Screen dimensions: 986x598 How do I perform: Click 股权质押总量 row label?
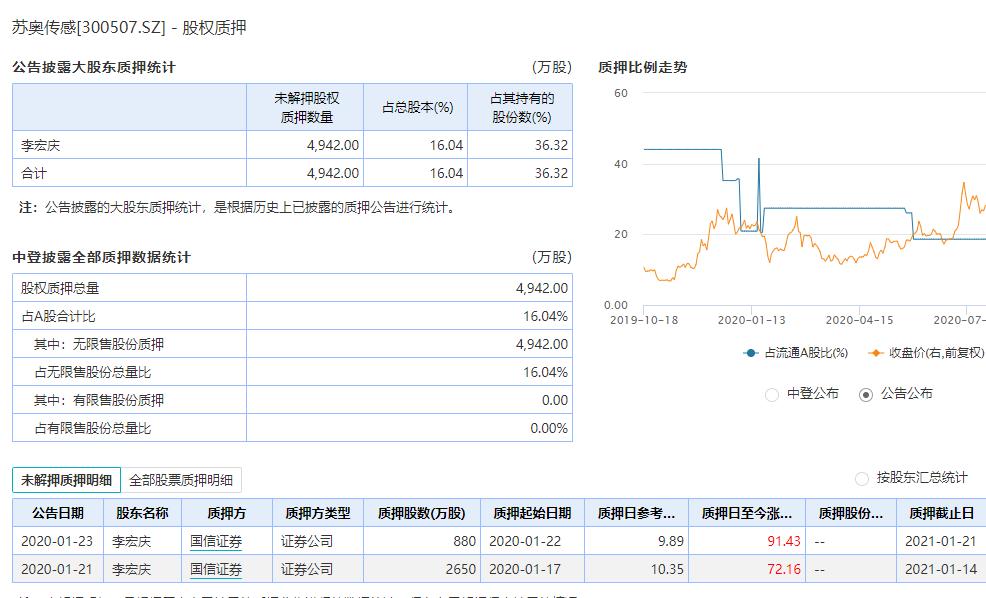click(x=60, y=288)
